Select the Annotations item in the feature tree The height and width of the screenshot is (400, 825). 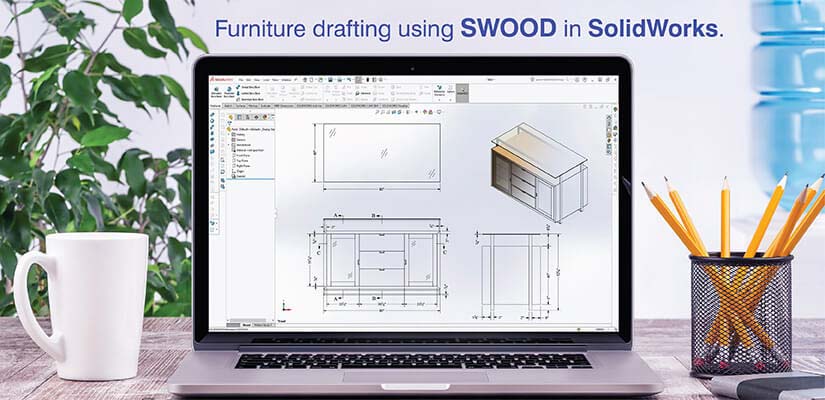(243, 145)
